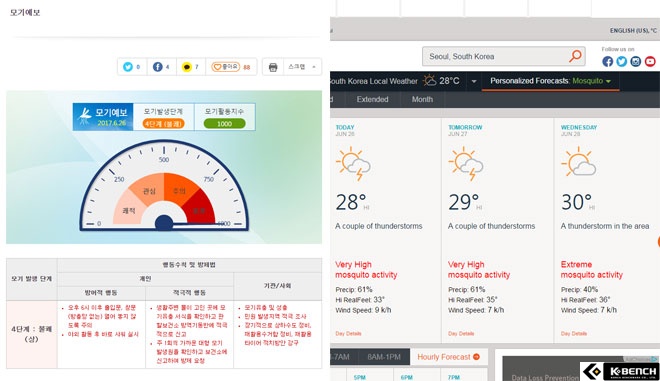The image size is (660, 381).
Task: Share the page via the Facebook share icon
Action: pyautogui.click(x=157, y=67)
